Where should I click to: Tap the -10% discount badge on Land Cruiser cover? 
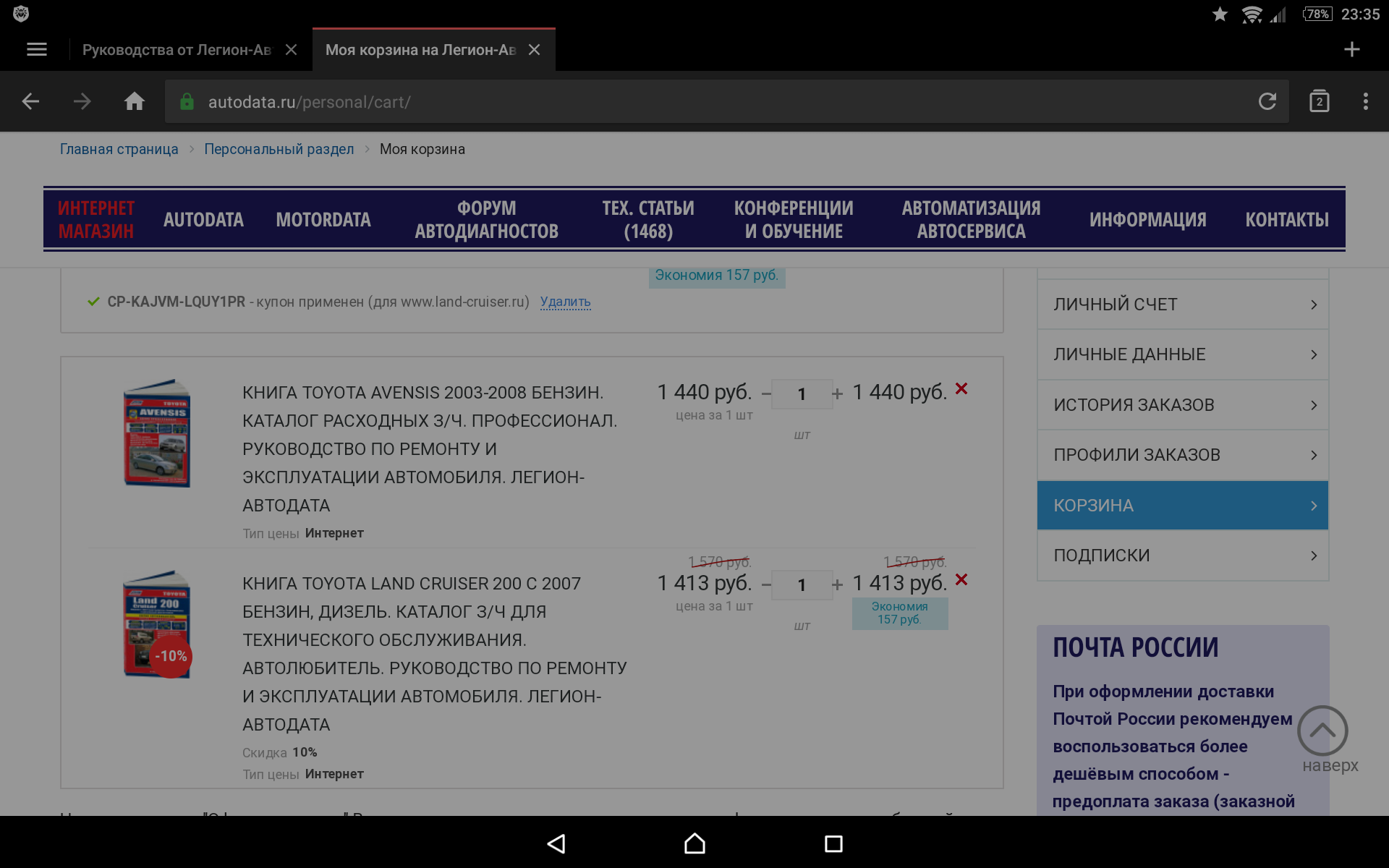[x=171, y=656]
